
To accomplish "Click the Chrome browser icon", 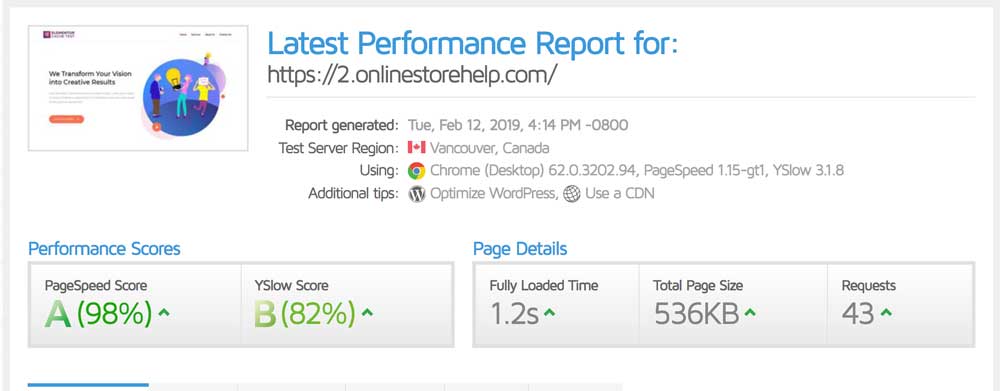I will [416, 170].
